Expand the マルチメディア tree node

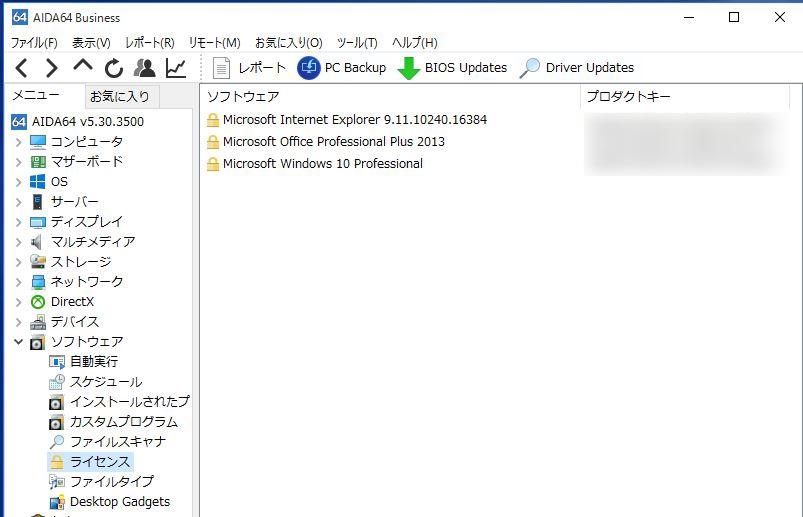[18, 242]
